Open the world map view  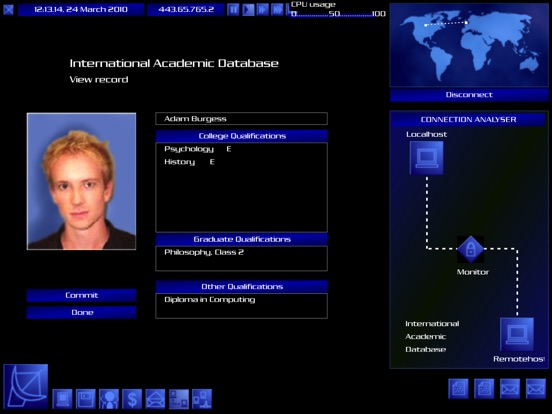[469, 45]
